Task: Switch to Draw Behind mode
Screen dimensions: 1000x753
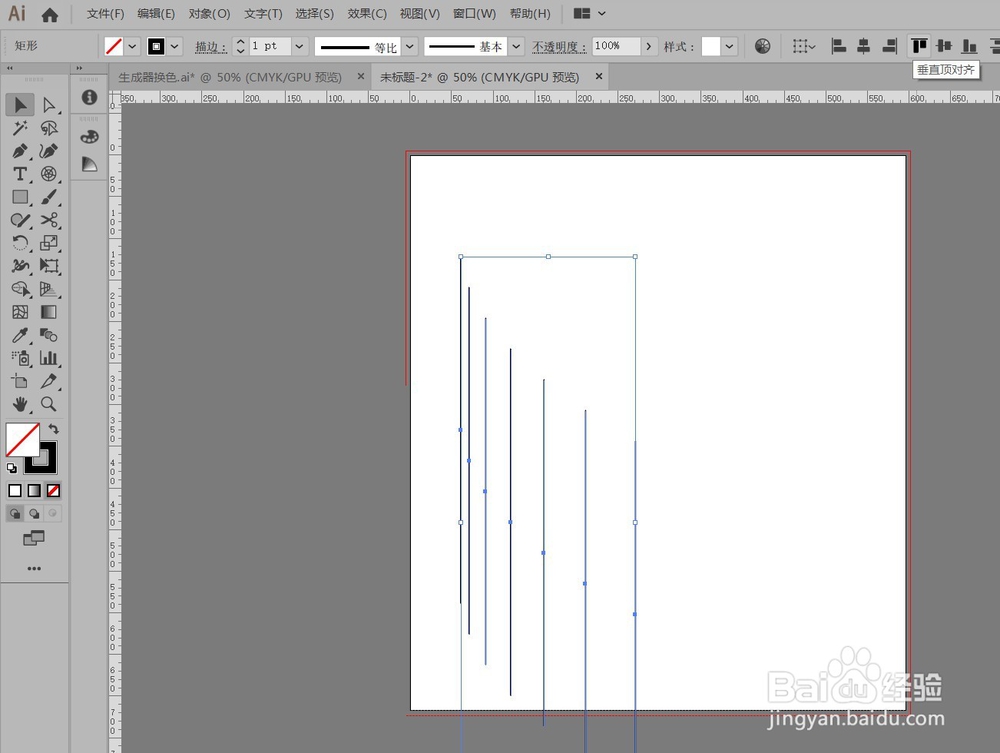Action: (34, 513)
